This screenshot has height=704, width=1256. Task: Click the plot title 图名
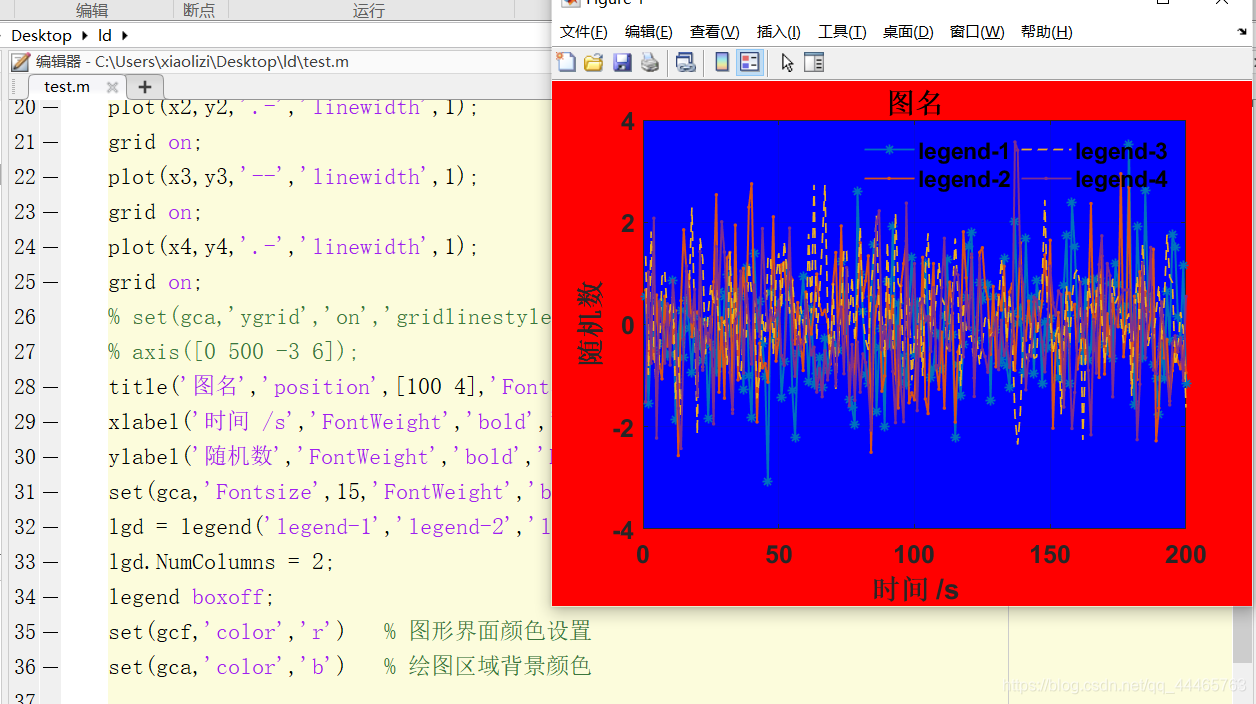pos(915,103)
